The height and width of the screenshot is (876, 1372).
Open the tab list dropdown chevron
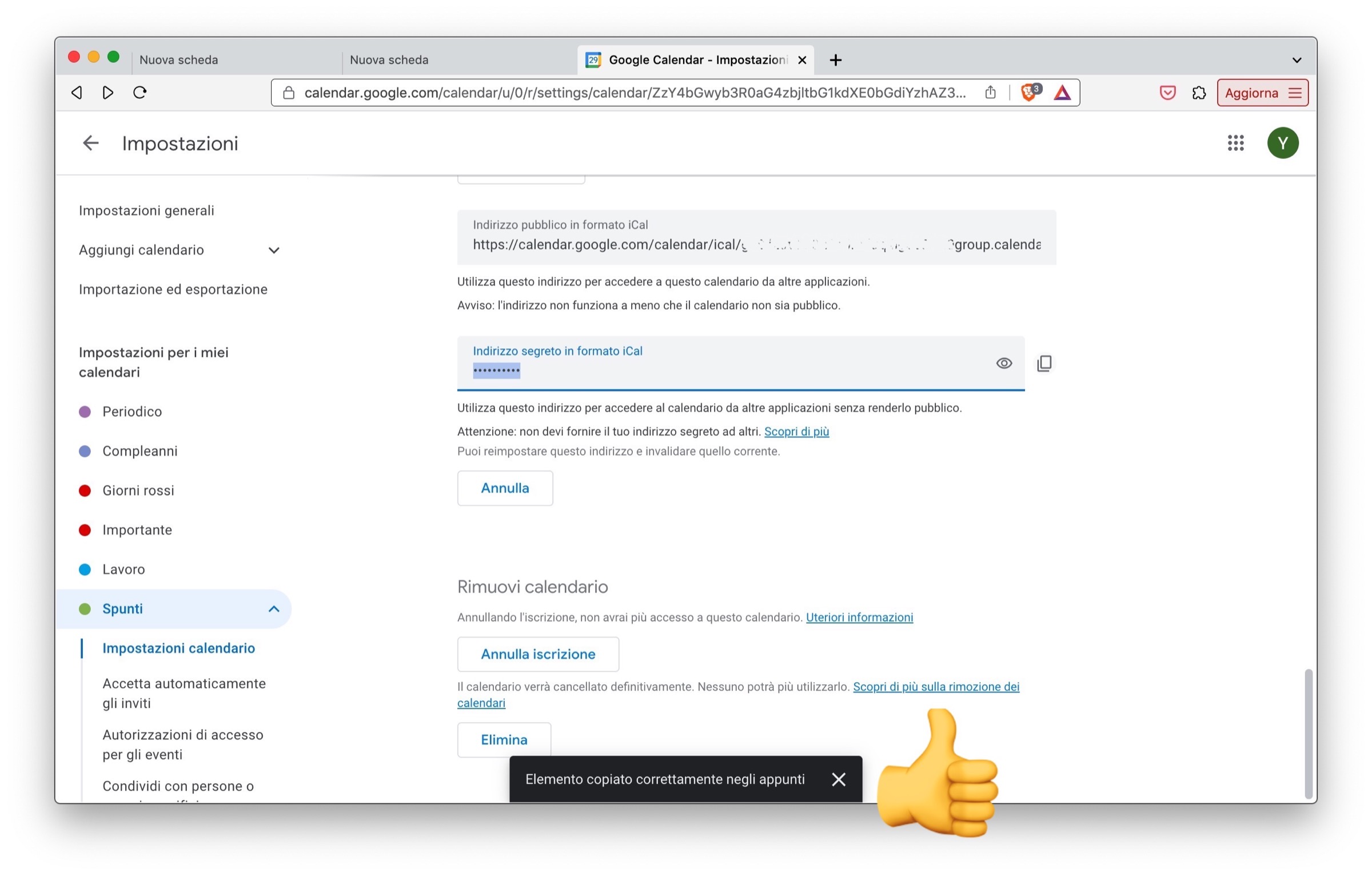[1296, 60]
